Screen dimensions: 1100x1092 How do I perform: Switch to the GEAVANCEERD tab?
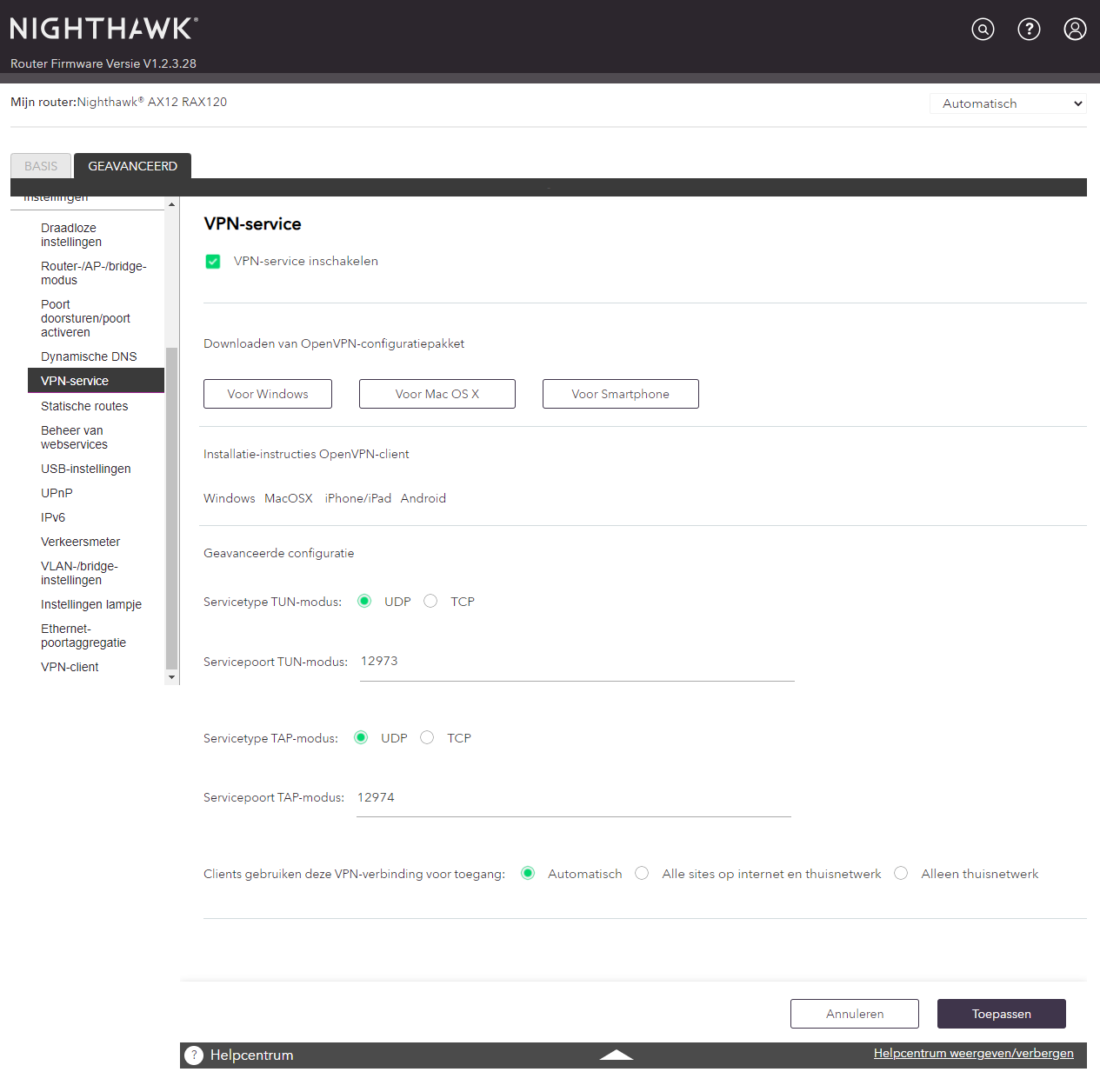click(x=132, y=166)
